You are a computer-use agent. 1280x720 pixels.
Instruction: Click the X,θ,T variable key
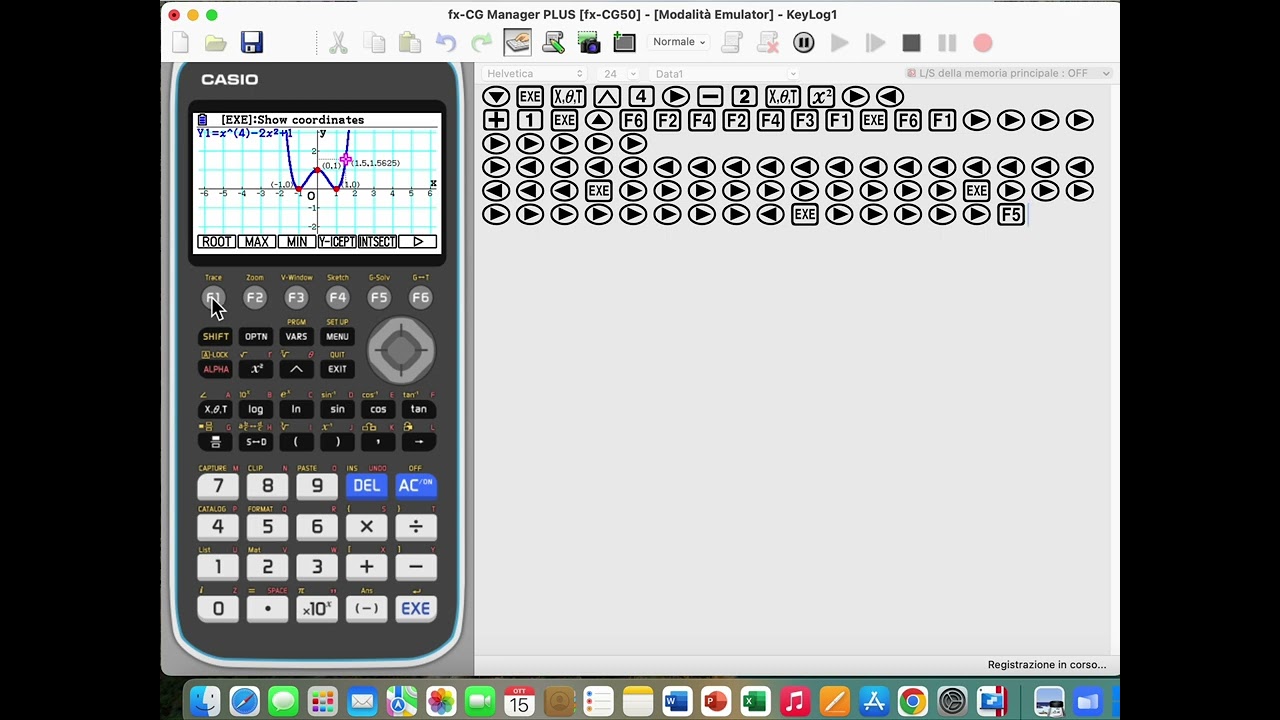tap(215, 409)
